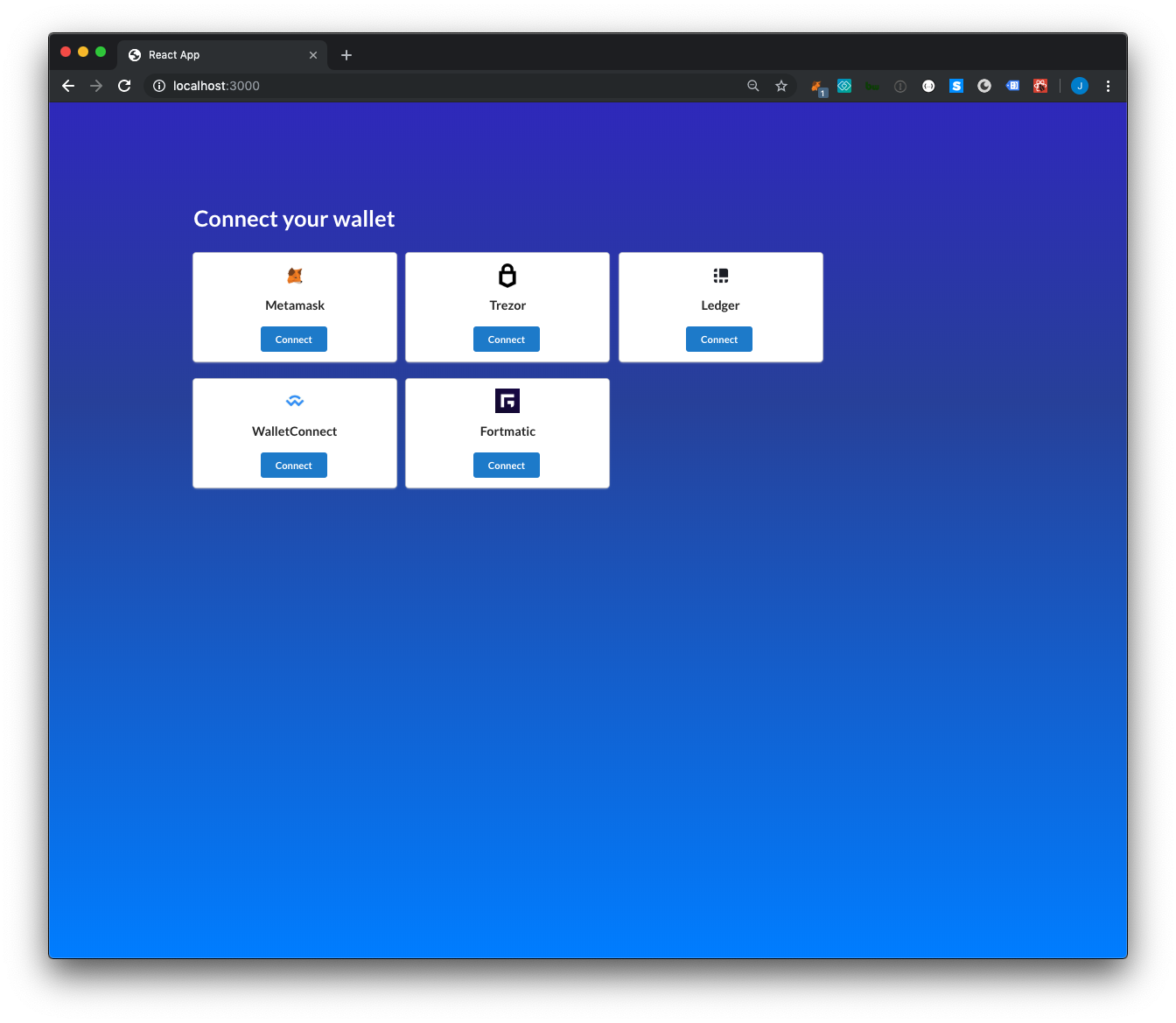Connect the Metamask wallet
This screenshot has width=1176, height=1023.
(294, 340)
